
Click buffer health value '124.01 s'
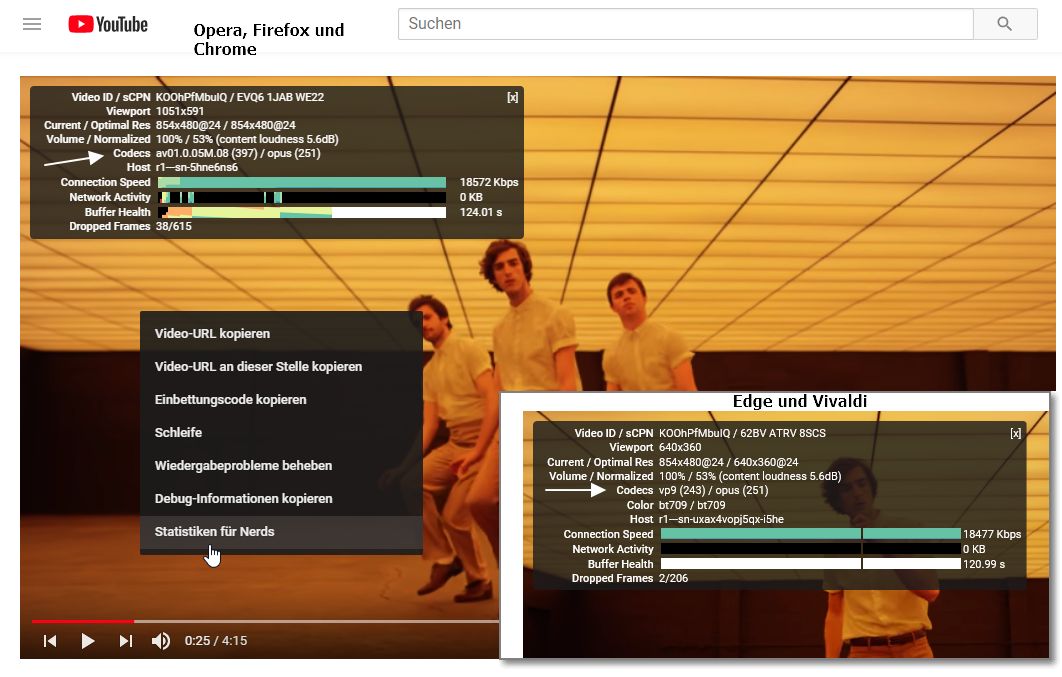coord(481,212)
